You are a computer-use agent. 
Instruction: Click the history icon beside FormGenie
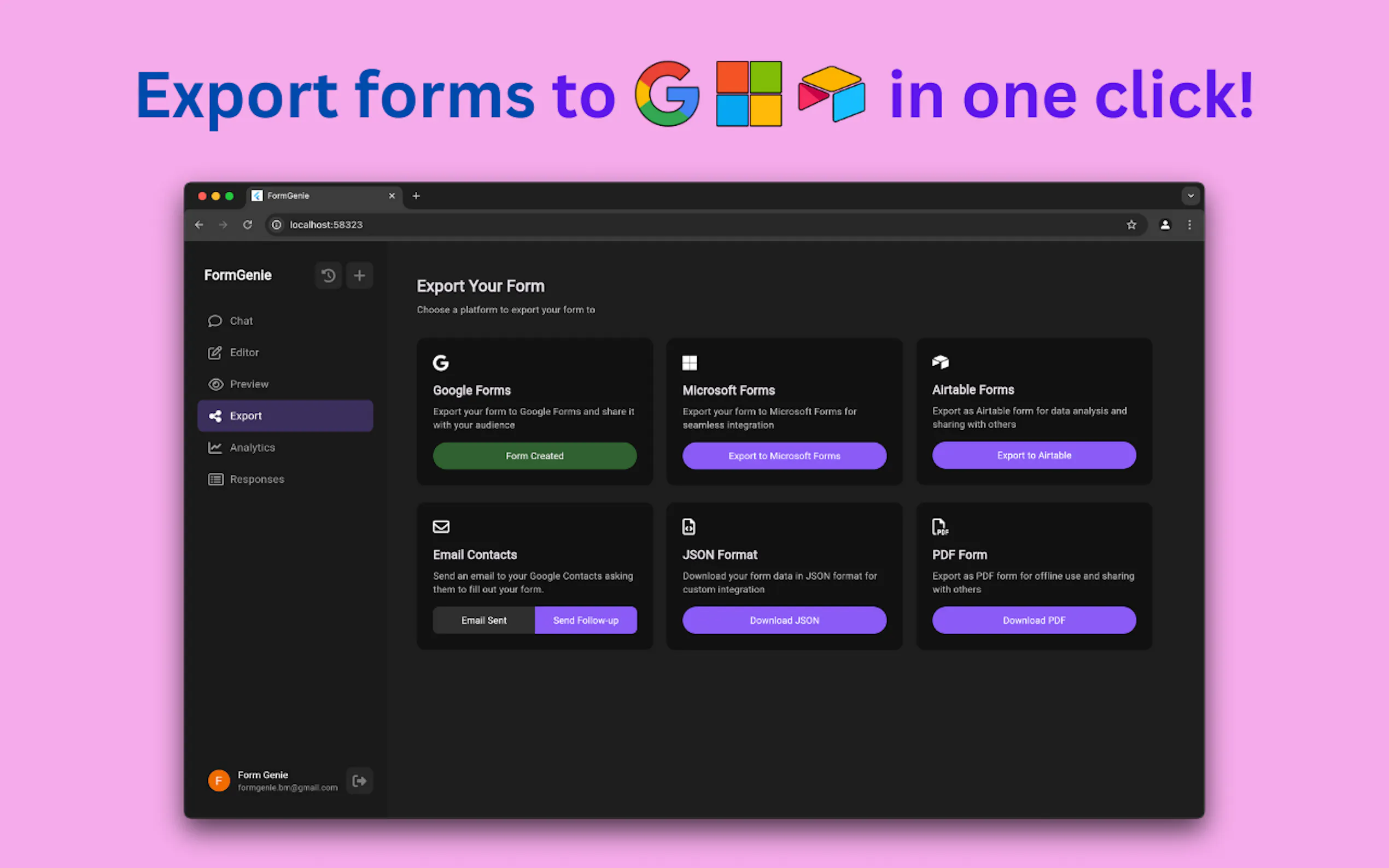click(329, 275)
